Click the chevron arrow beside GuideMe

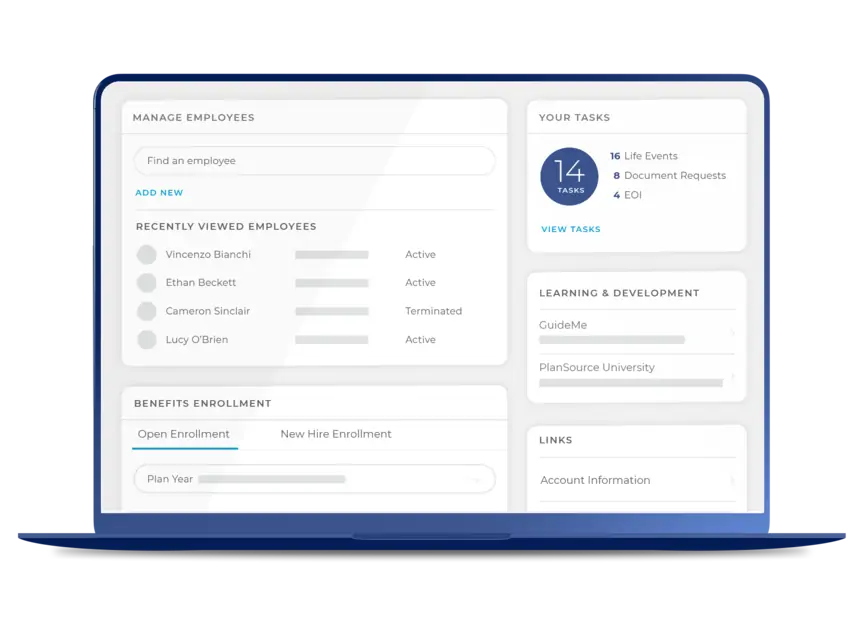(732, 332)
